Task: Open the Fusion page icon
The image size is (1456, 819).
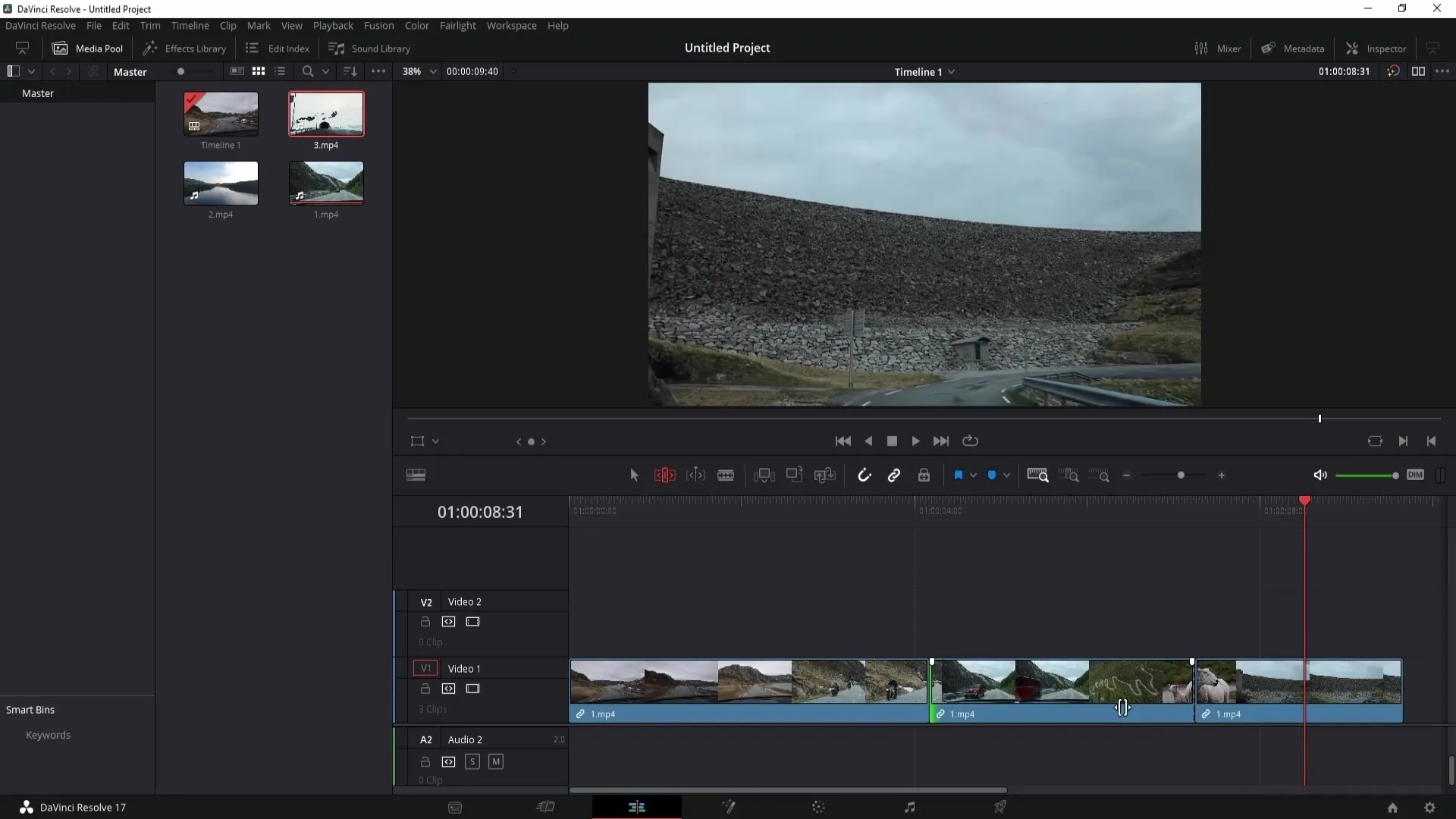Action: tap(729, 807)
